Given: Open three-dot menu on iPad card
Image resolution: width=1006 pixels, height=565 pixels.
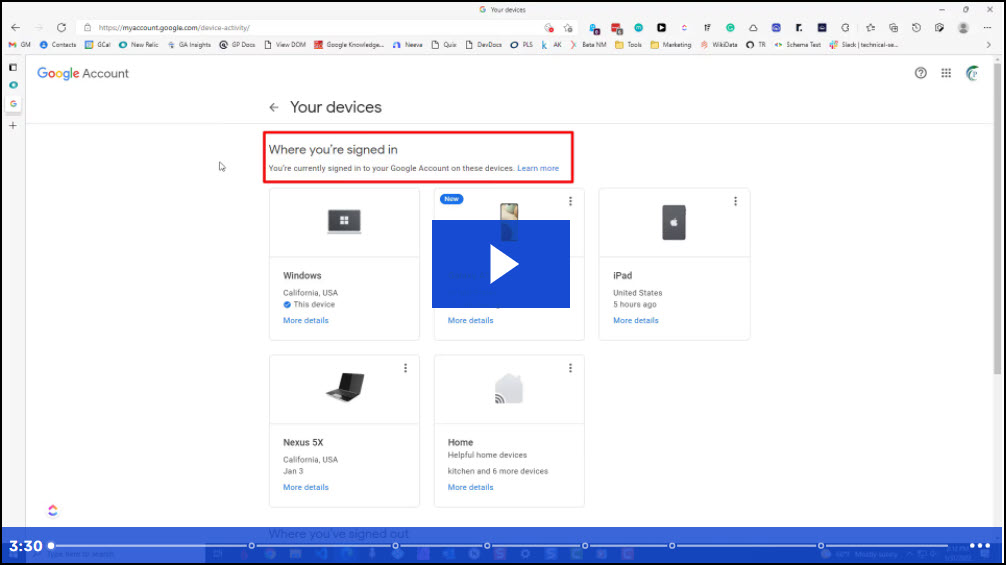Looking at the screenshot, I should [735, 201].
